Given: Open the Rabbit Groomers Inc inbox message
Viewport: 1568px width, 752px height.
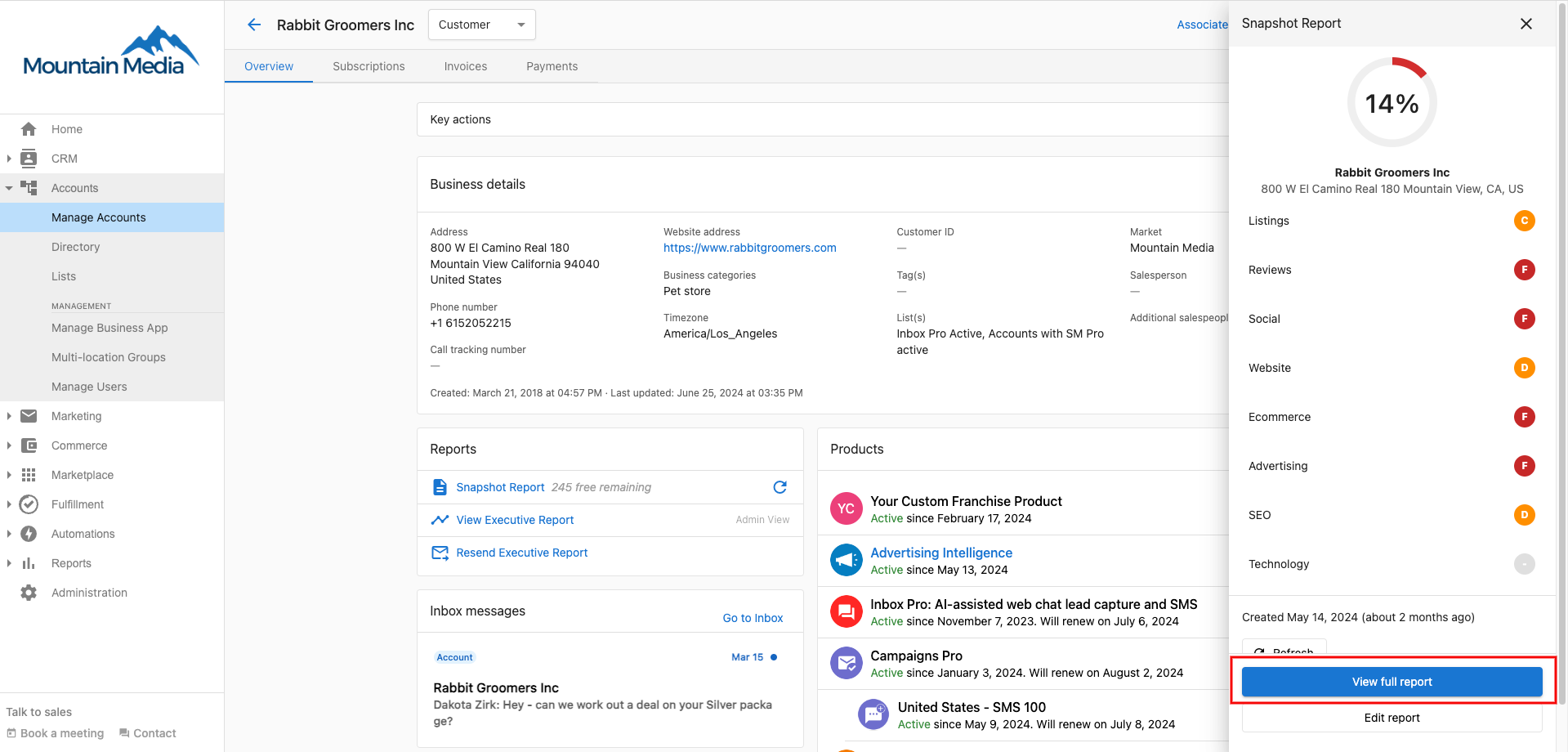Looking at the screenshot, I should (x=610, y=689).
